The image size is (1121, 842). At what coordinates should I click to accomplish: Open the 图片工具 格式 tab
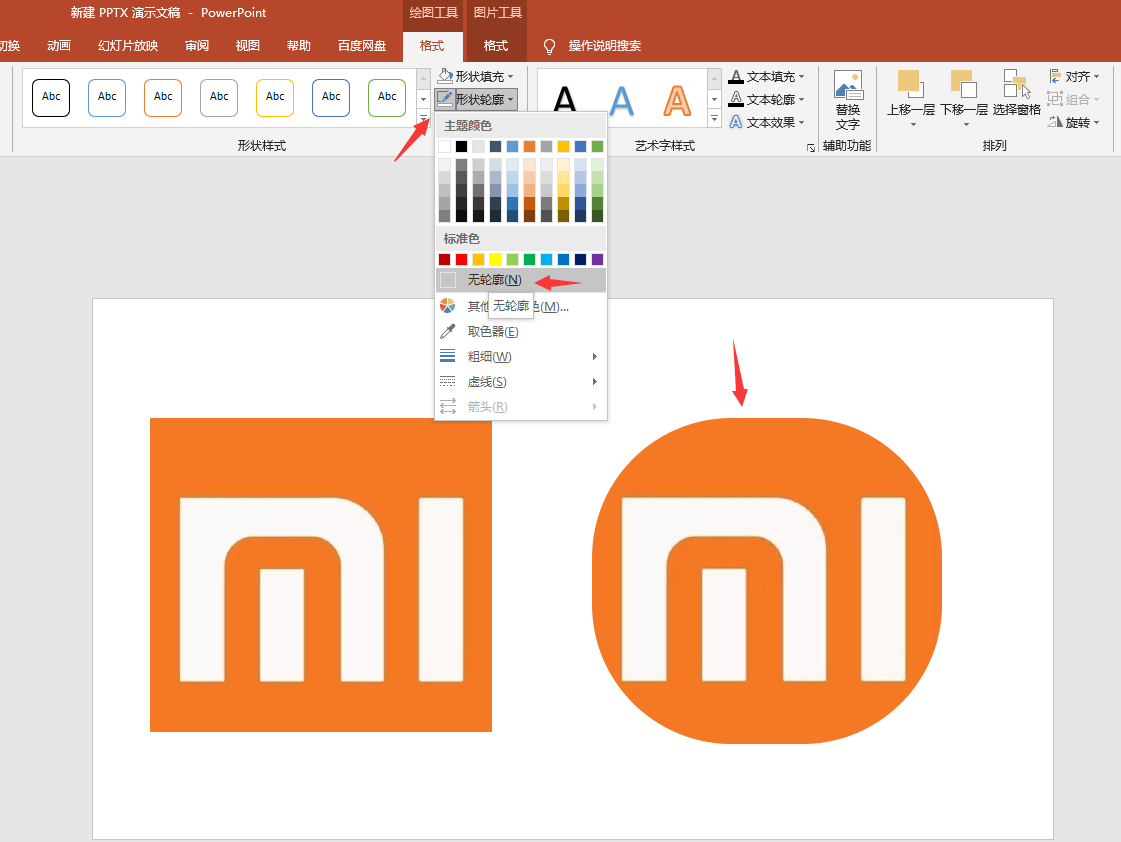click(495, 46)
